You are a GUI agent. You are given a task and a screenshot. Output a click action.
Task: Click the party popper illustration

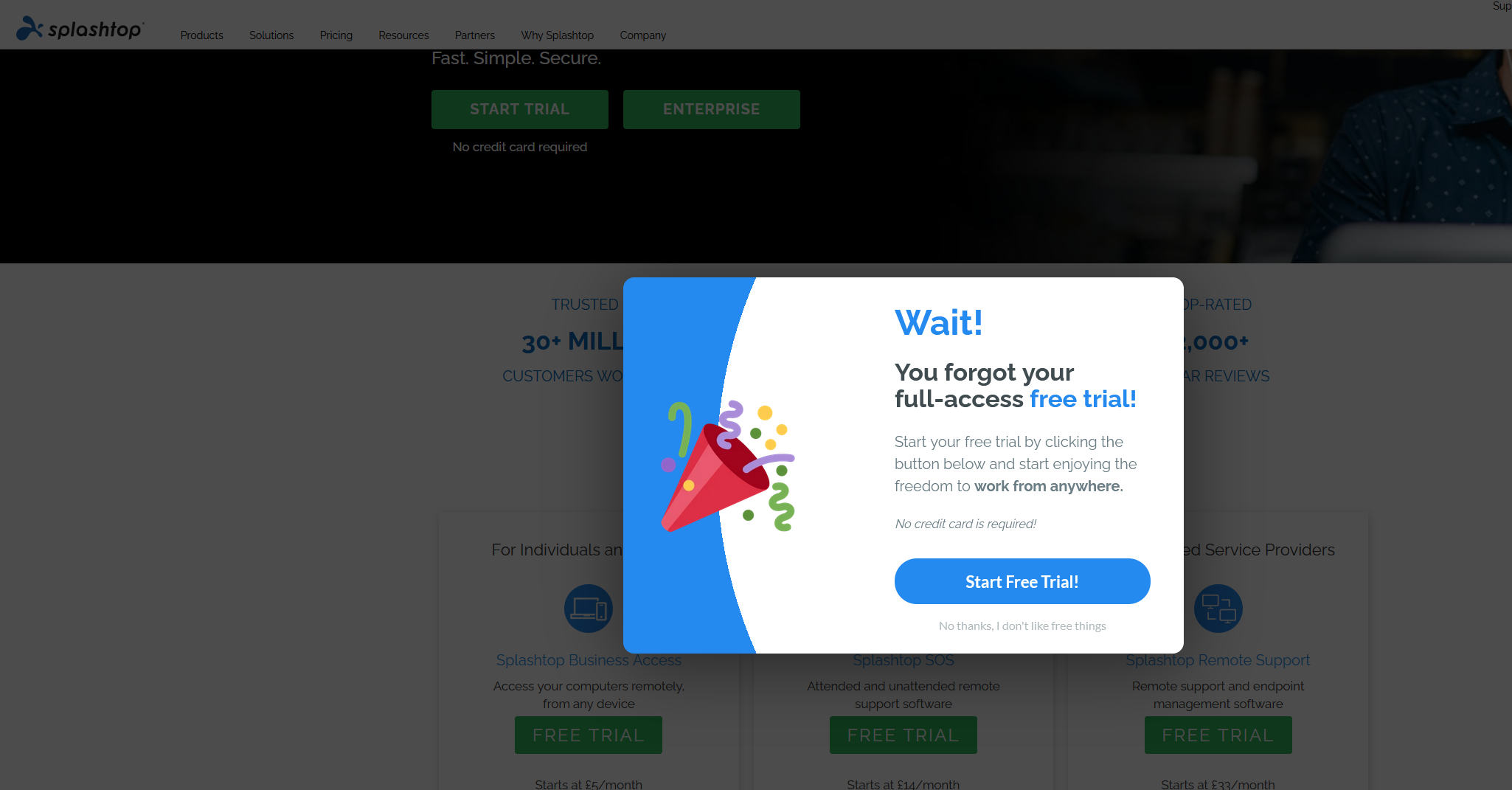728,466
